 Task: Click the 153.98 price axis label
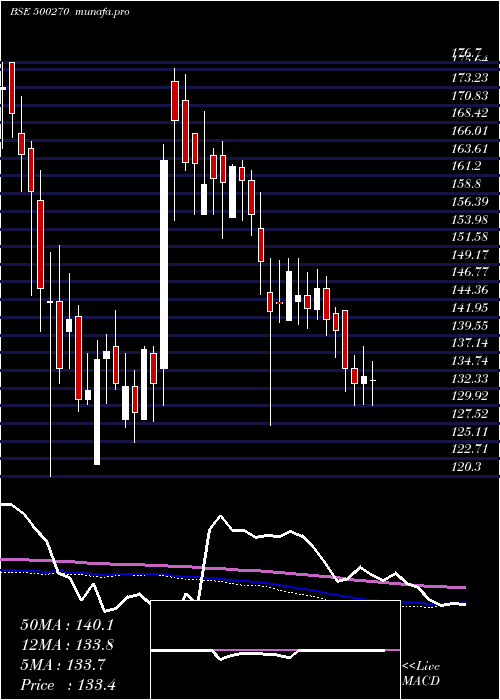point(470,219)
